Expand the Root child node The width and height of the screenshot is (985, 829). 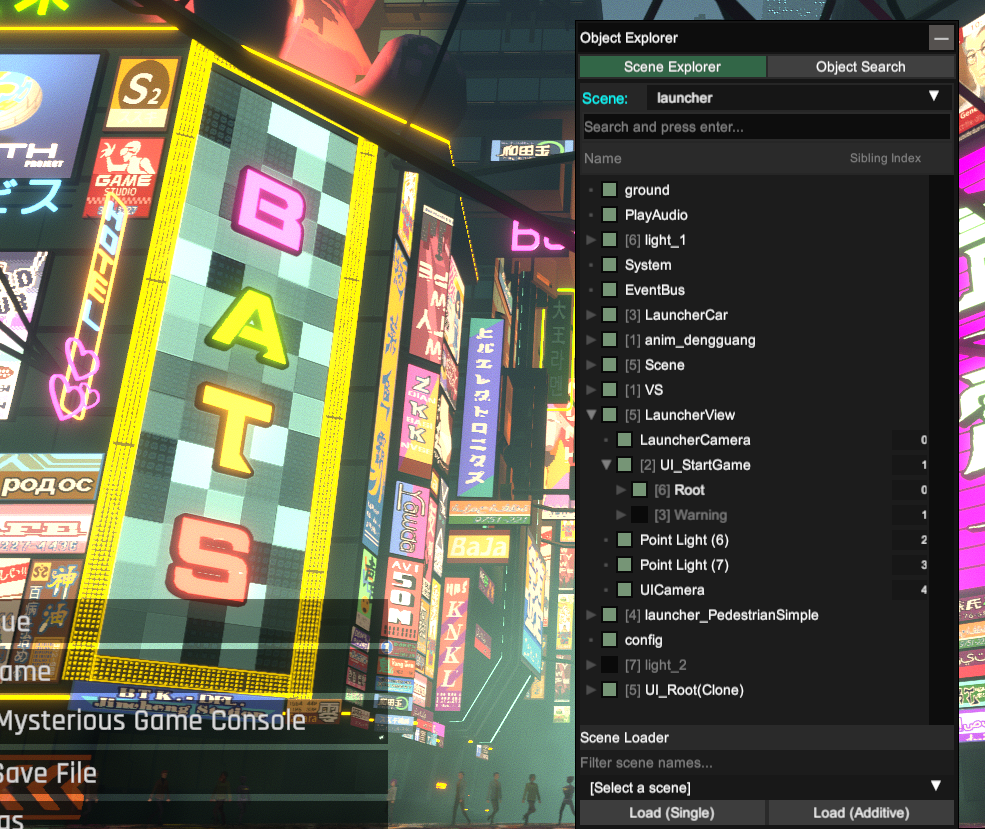[x=621, y=490]
